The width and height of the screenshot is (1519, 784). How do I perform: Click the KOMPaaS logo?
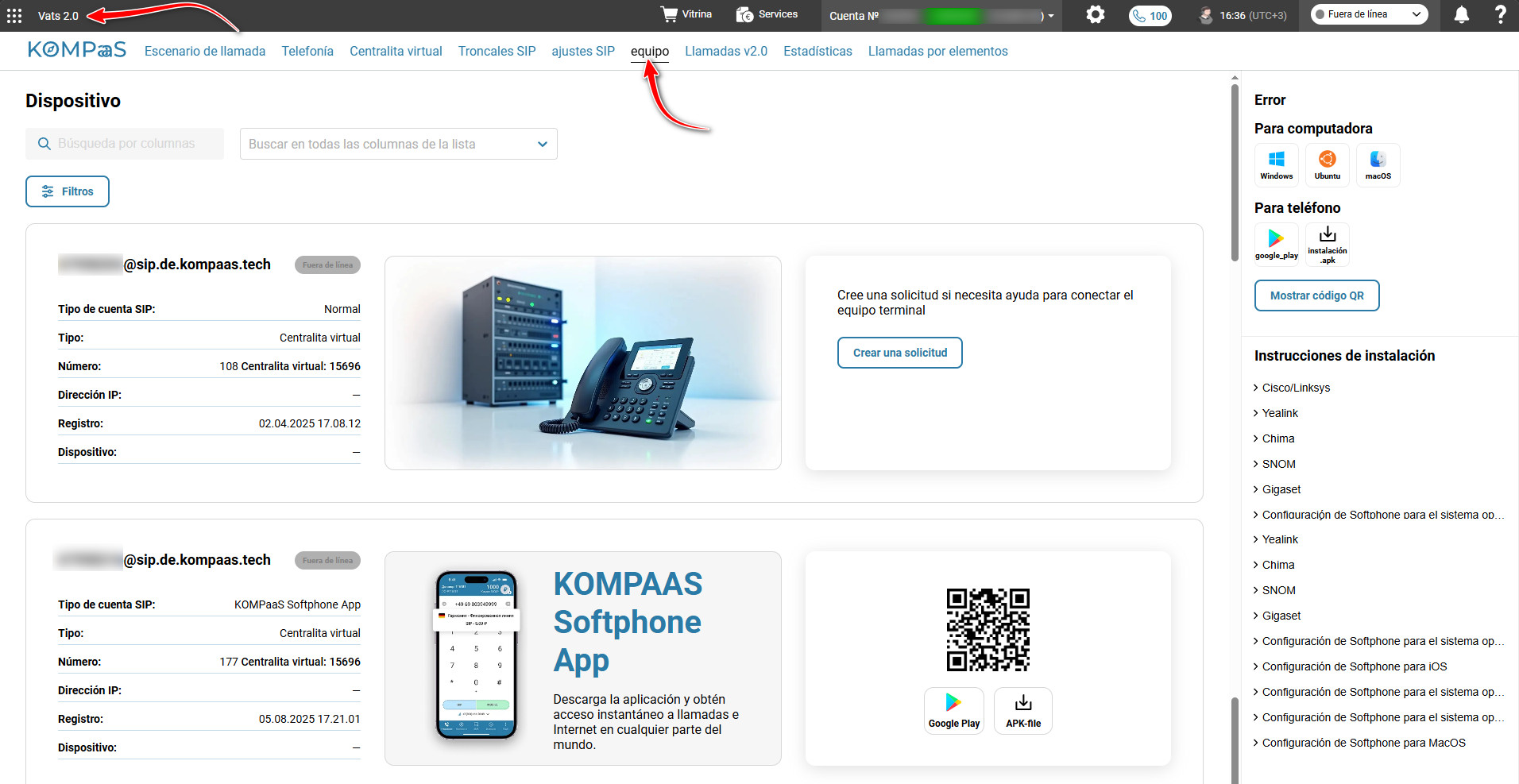(76, 50)
